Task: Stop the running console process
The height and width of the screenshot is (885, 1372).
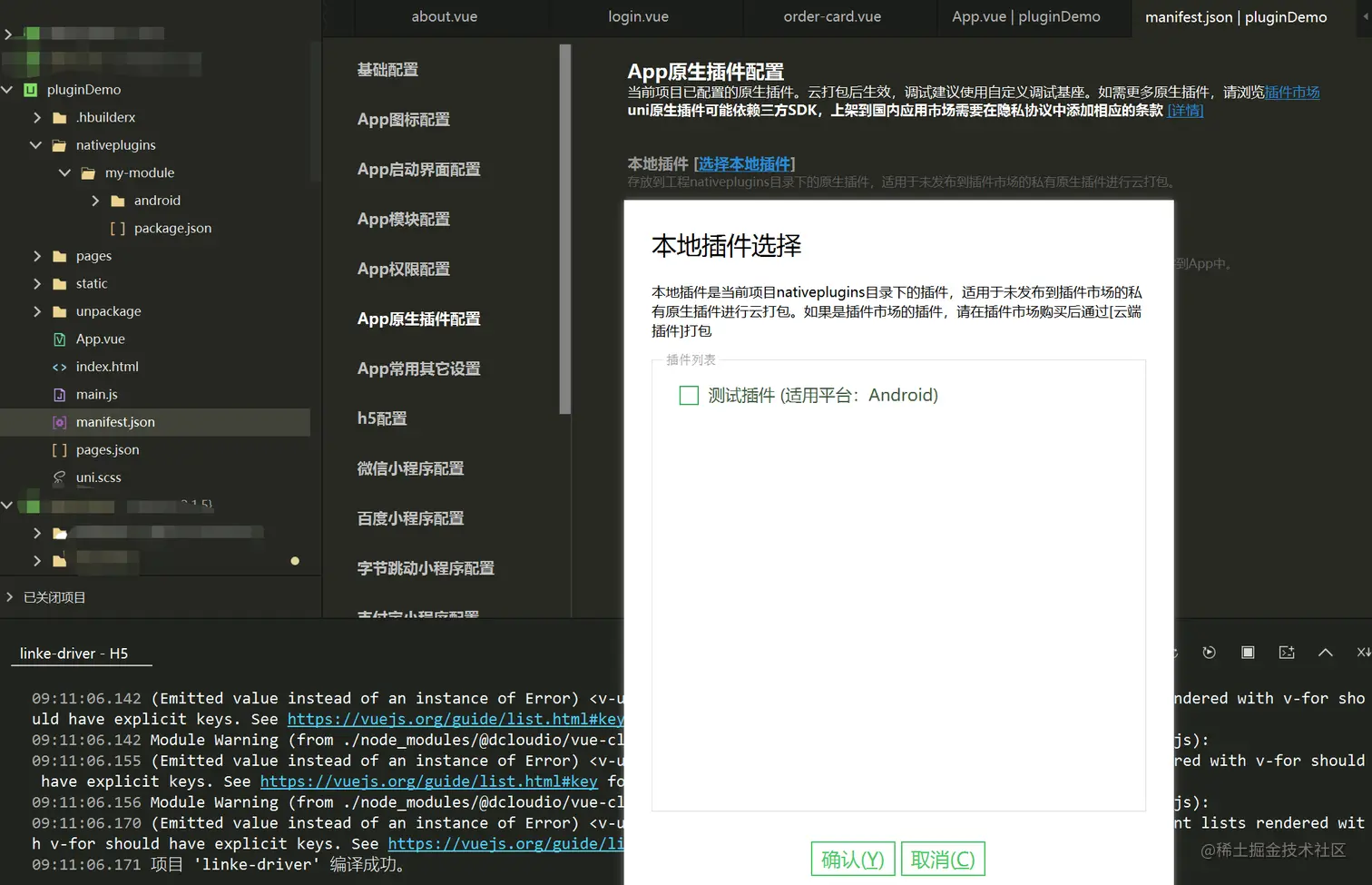Action: click(x=1248, y=653)
